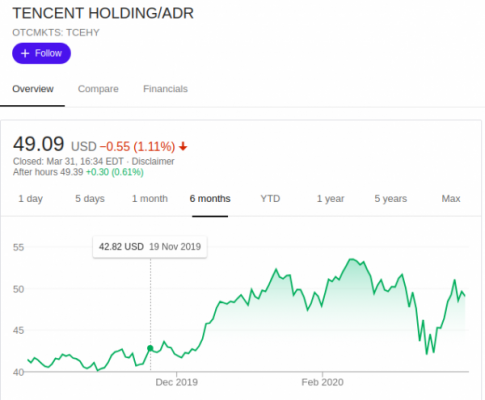Image resolution: width=485 pixels, height=400 pixels.
Task: Select the 5 days range
Action: [90, 199]
